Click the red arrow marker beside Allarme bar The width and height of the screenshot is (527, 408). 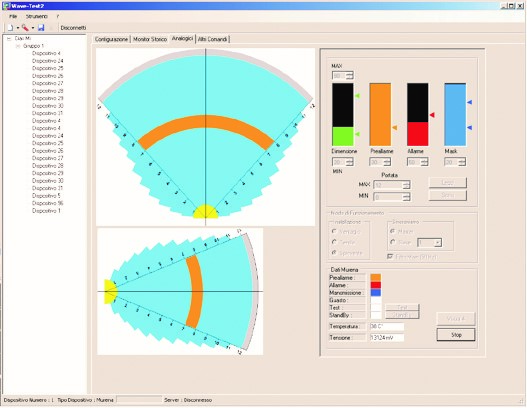tap(432, 115)
